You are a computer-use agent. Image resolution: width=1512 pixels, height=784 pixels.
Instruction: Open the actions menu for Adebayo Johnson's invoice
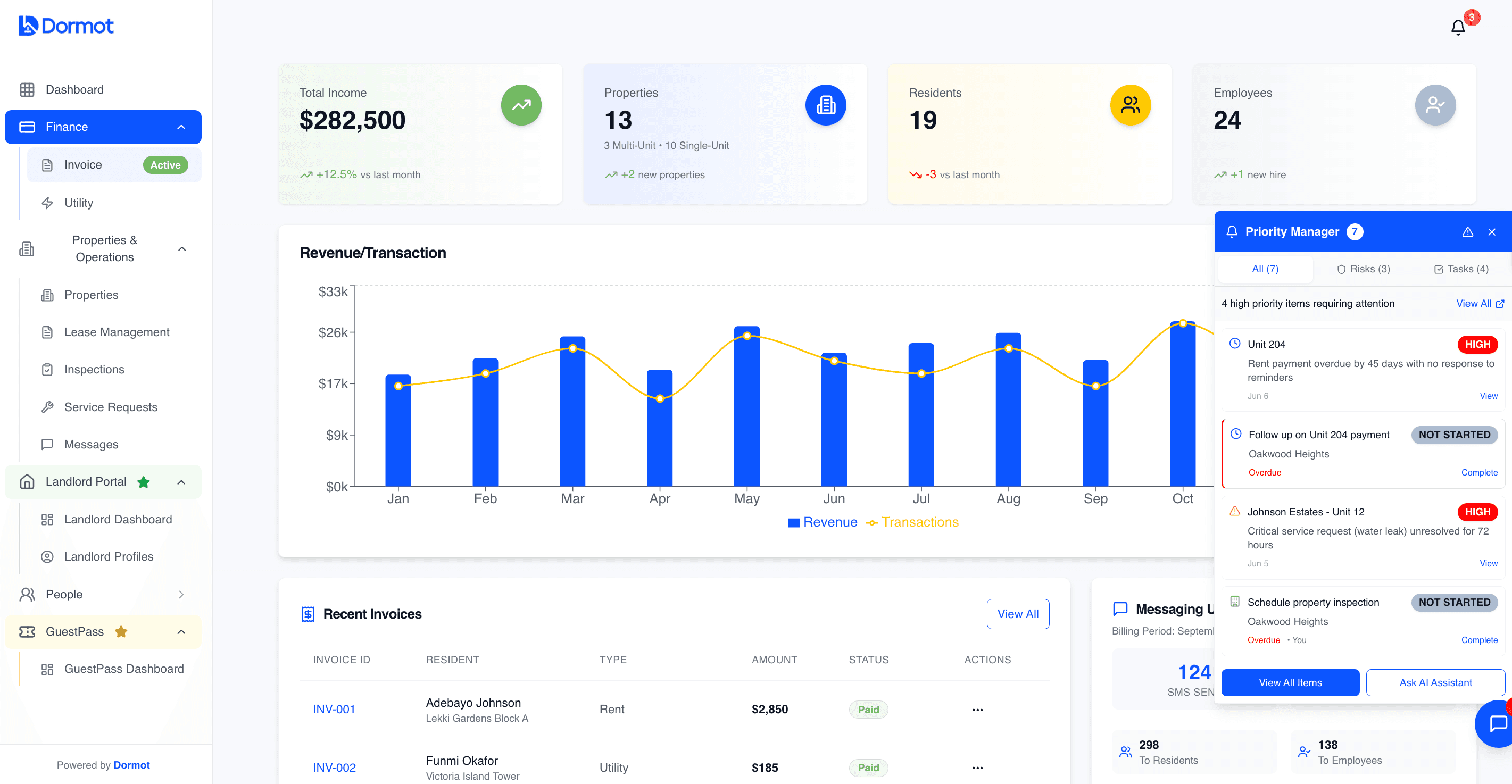977,710
